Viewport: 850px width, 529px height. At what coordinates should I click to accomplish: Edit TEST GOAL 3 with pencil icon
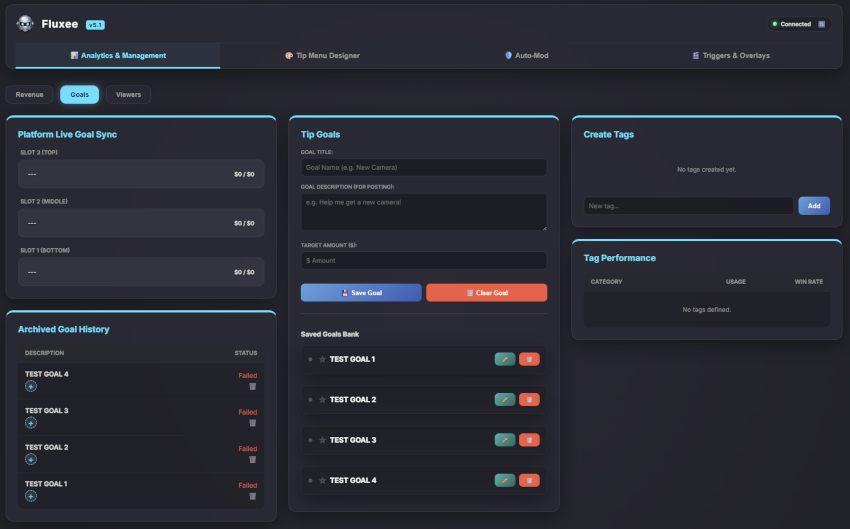tap(505, 440)
